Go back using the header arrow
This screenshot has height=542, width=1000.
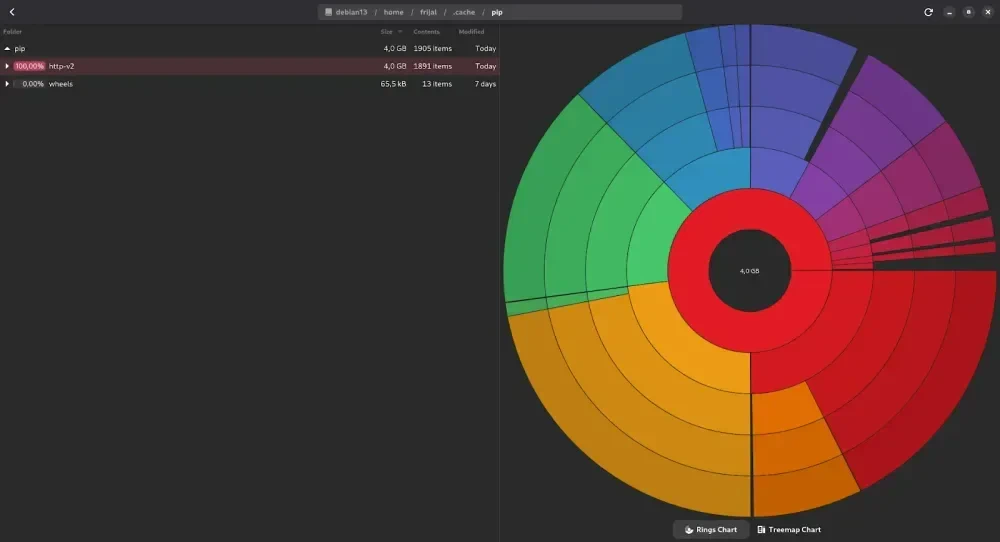click(x=12, y=12)
